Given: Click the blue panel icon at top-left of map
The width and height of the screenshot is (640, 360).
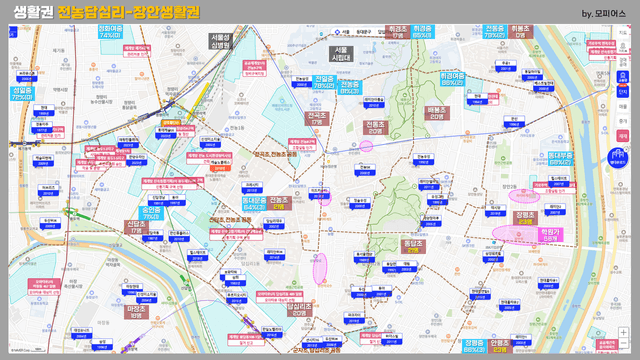Looking at the screenshot, I should point(13,32).
